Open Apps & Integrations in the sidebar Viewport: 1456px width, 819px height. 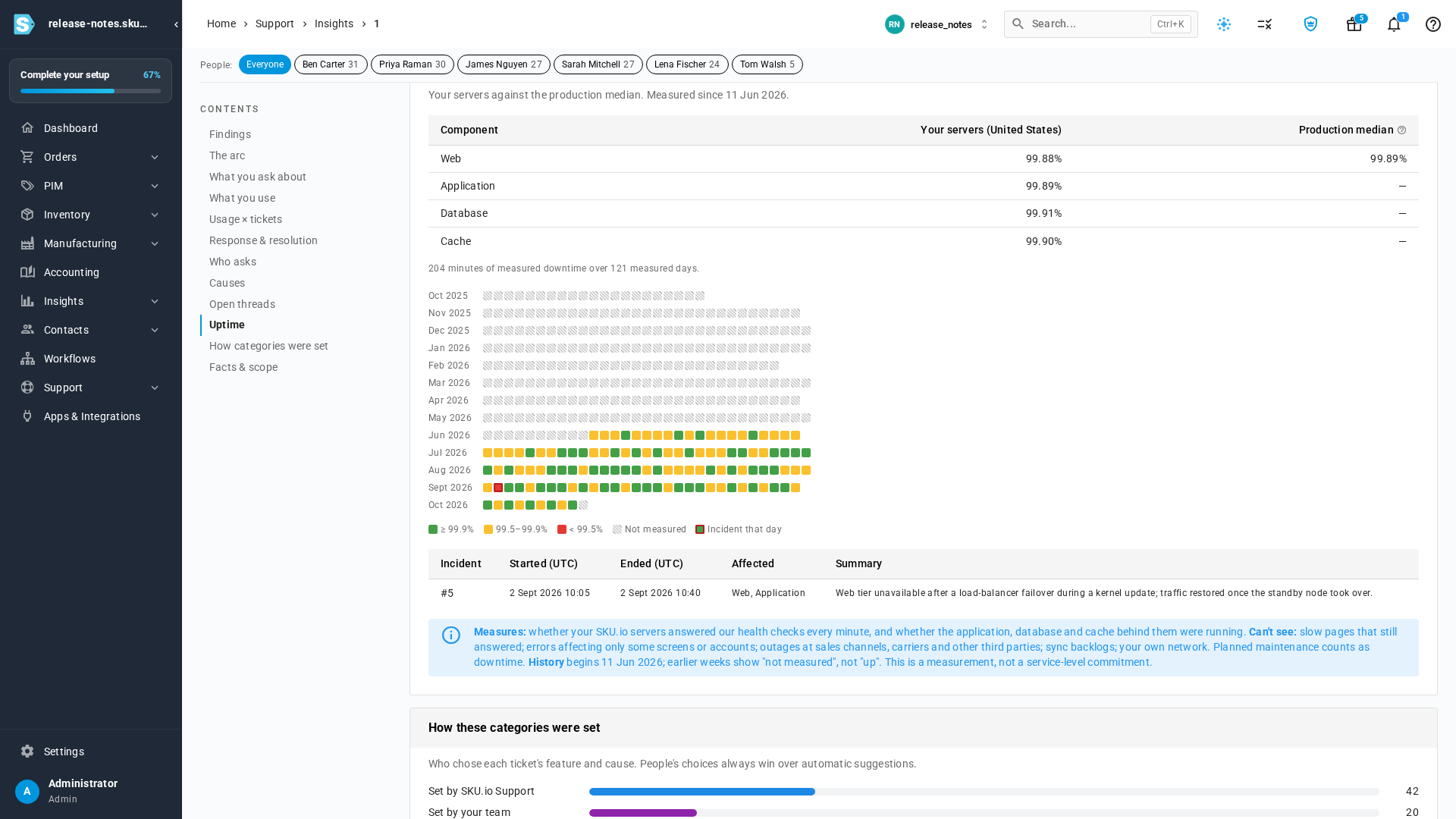click(90, 416)
